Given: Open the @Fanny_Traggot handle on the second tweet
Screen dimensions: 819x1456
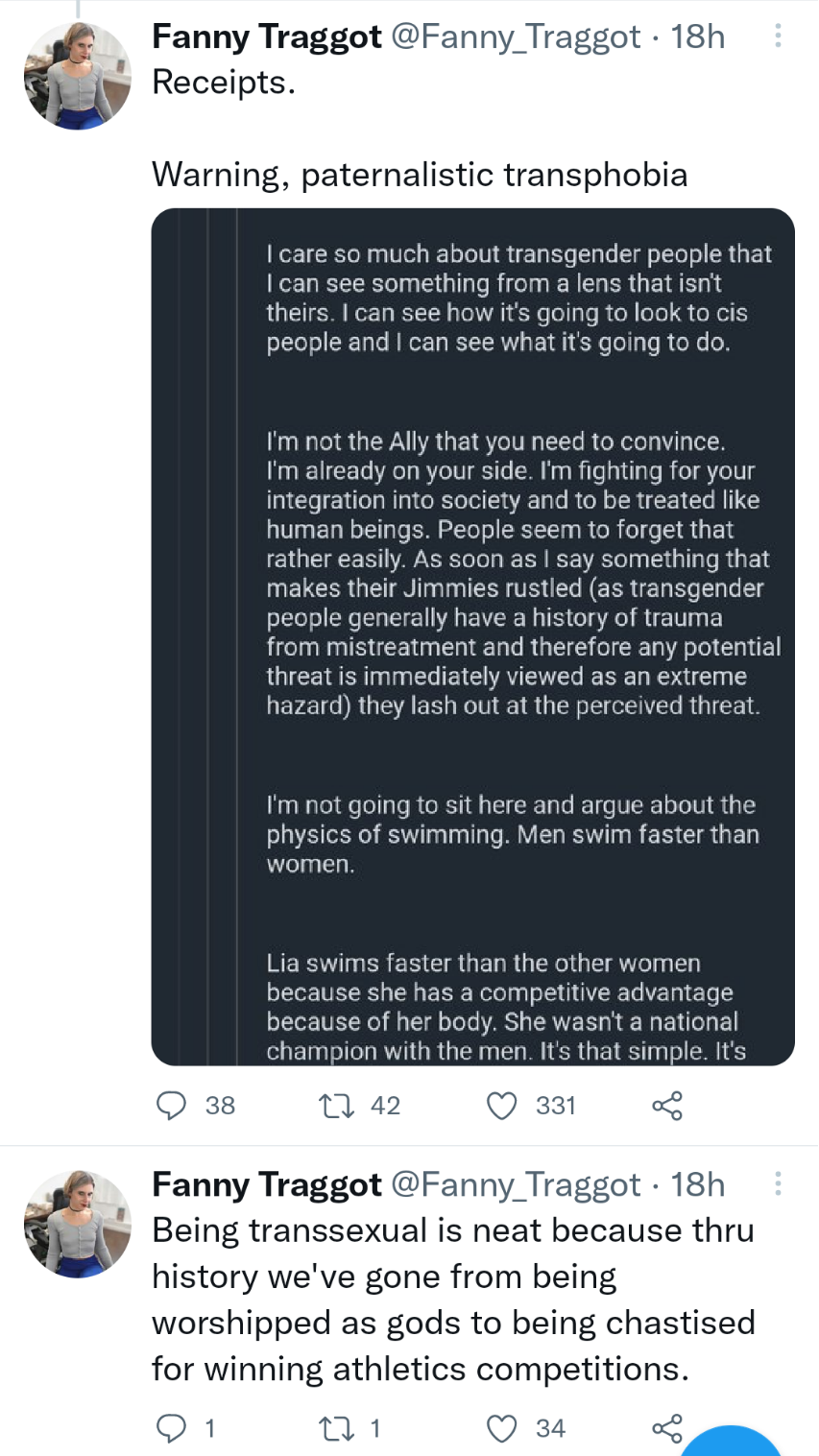Looking at the screenshot, I should [516, 1184].
